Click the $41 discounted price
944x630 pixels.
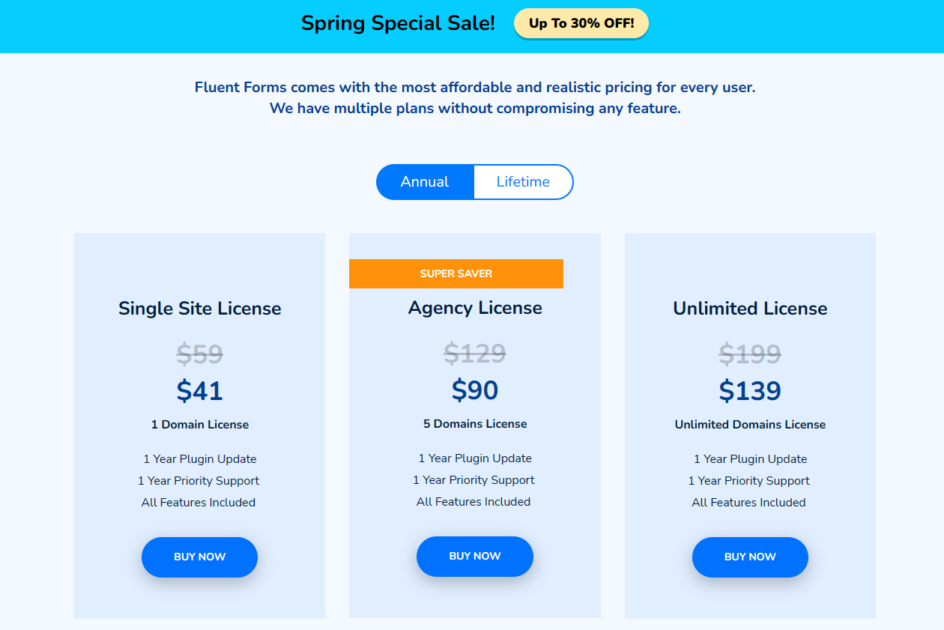point(200,390)
